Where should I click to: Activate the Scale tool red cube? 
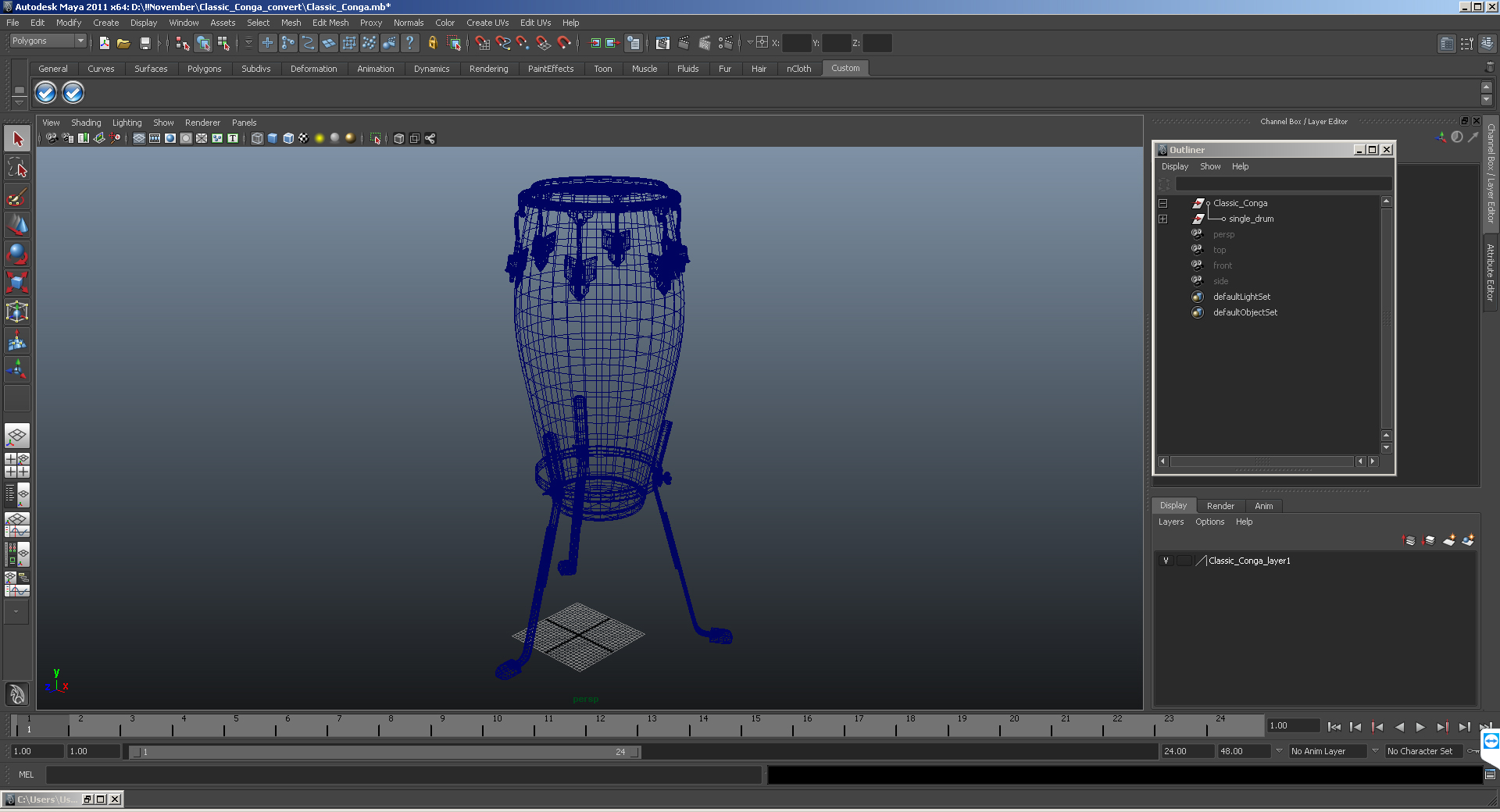click(x=17, y=283)
